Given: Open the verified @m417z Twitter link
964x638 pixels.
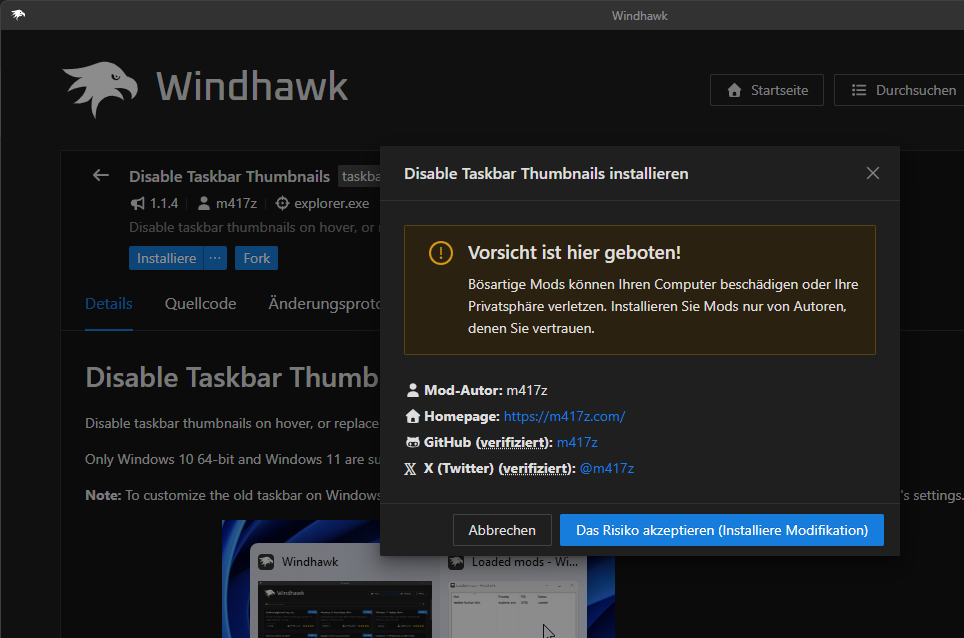Looking at the screenshot, I should (607, 468).
